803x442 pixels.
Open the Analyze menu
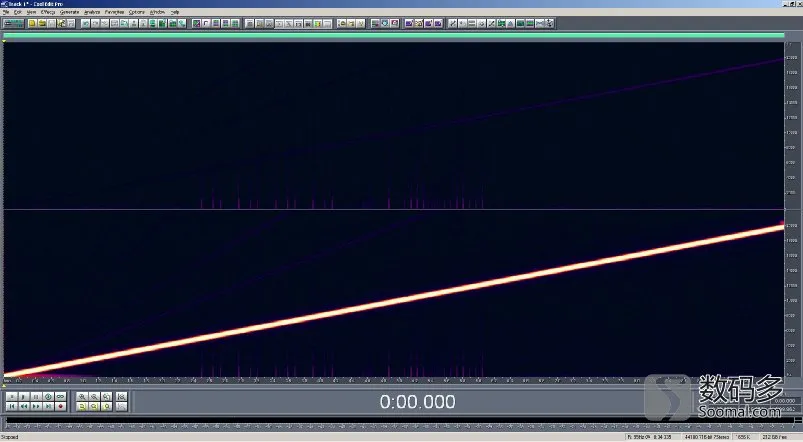click(92, 12)
